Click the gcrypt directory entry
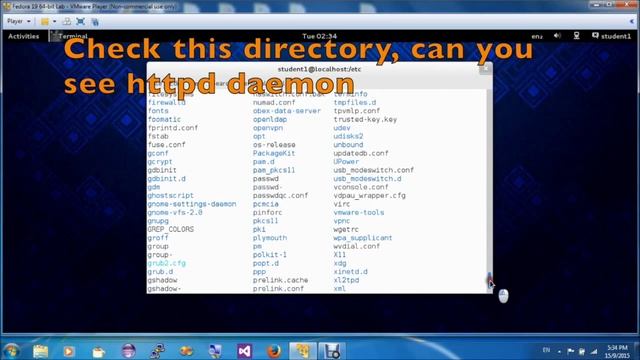Image resolution: width=640 pixels, height=360 pixels. tap(160, 162)
